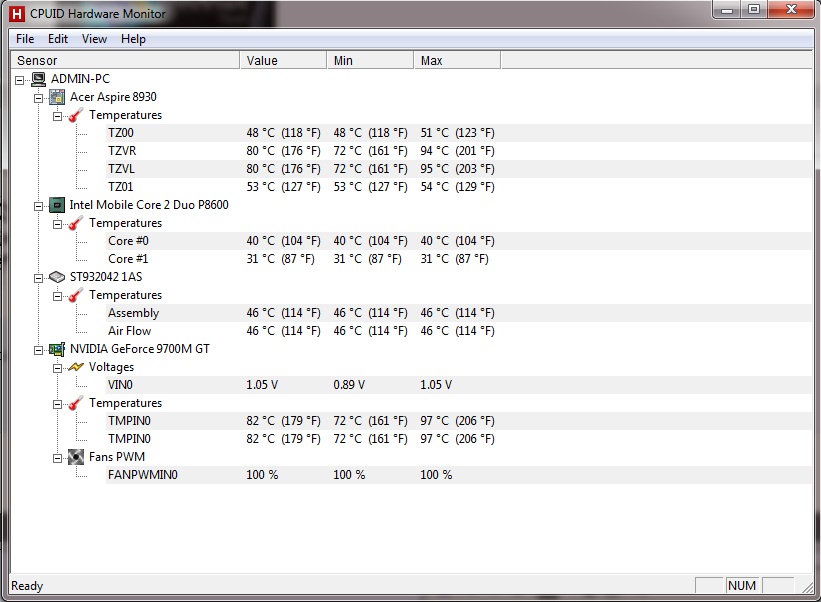Screen dimensions: 821x602
Task: Close the CPUID Hardware Monitor window
Action: [792, 10]
